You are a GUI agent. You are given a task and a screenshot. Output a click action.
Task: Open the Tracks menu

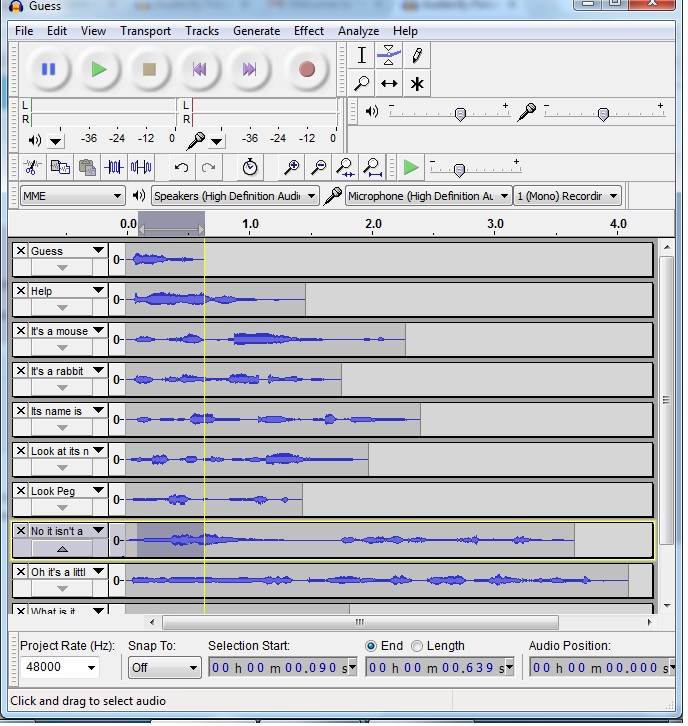(202, 31)
